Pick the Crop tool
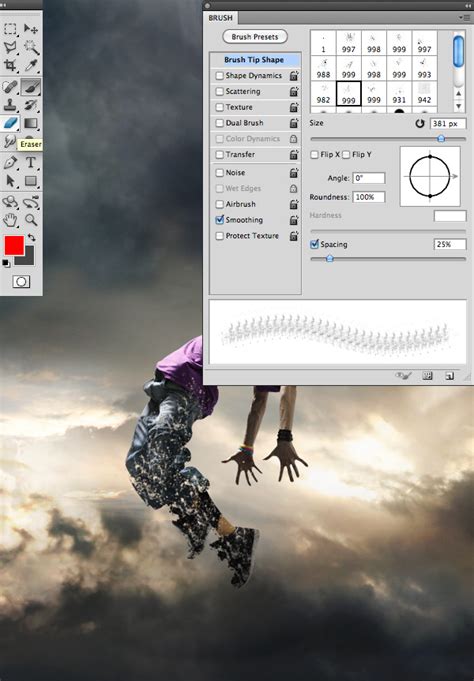 point(10,65)
